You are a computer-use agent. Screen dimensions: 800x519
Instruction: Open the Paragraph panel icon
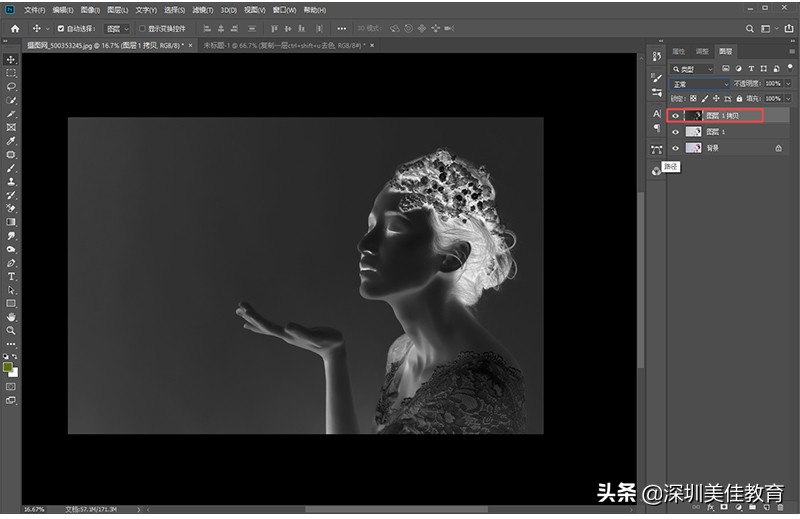tap(657, 128)
